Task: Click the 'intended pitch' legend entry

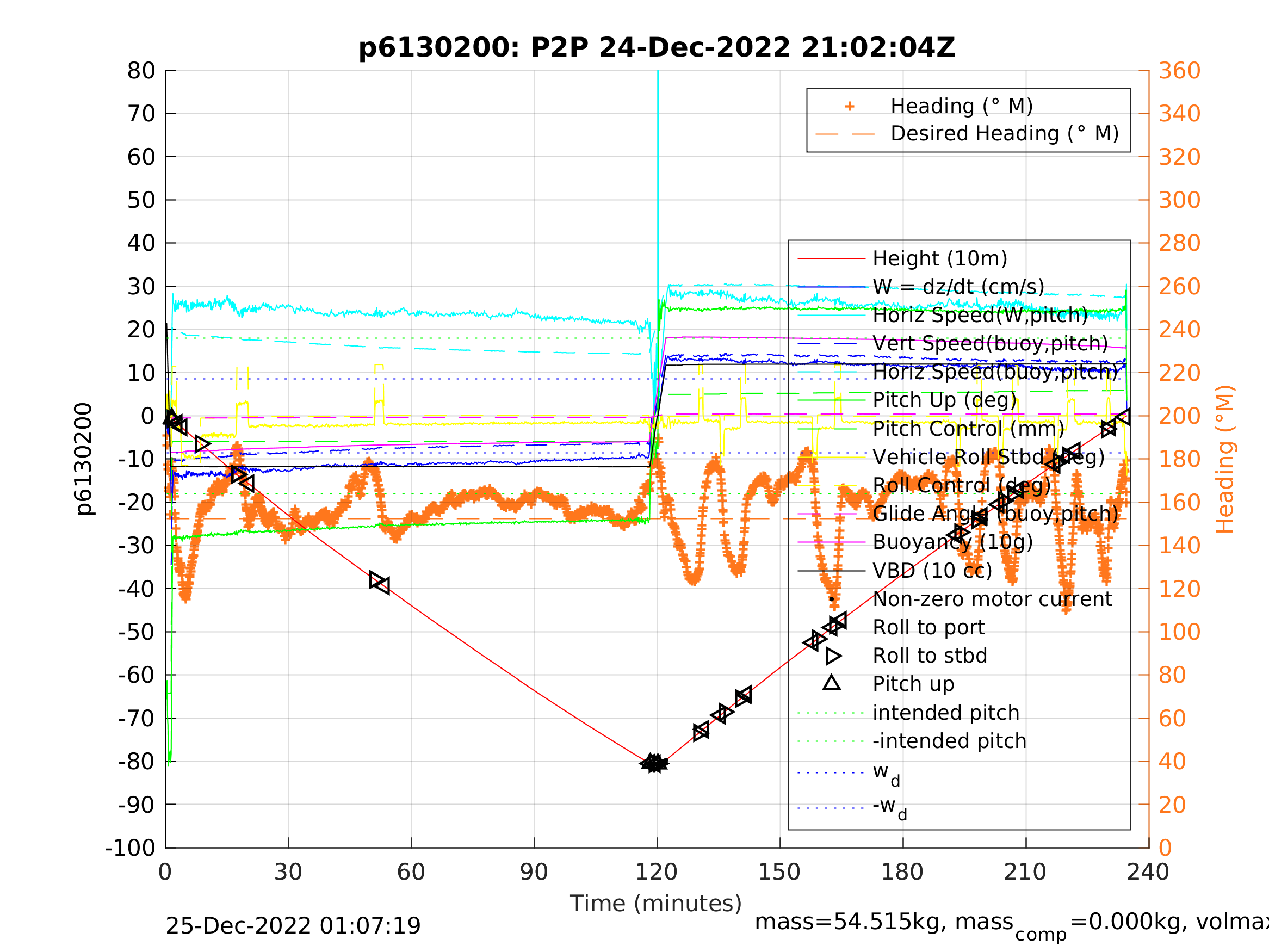Action: pyautogui.click(x=945, y=713)
